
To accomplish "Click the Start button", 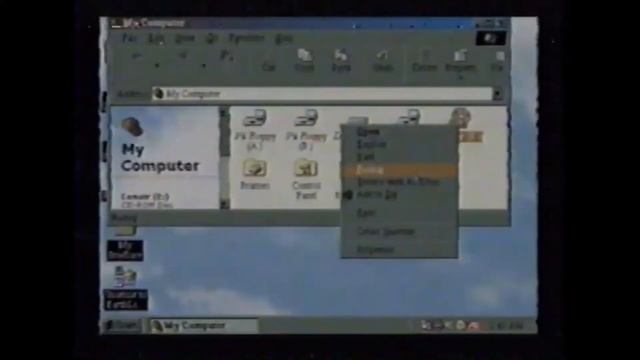I will click(x=122, y=326).
